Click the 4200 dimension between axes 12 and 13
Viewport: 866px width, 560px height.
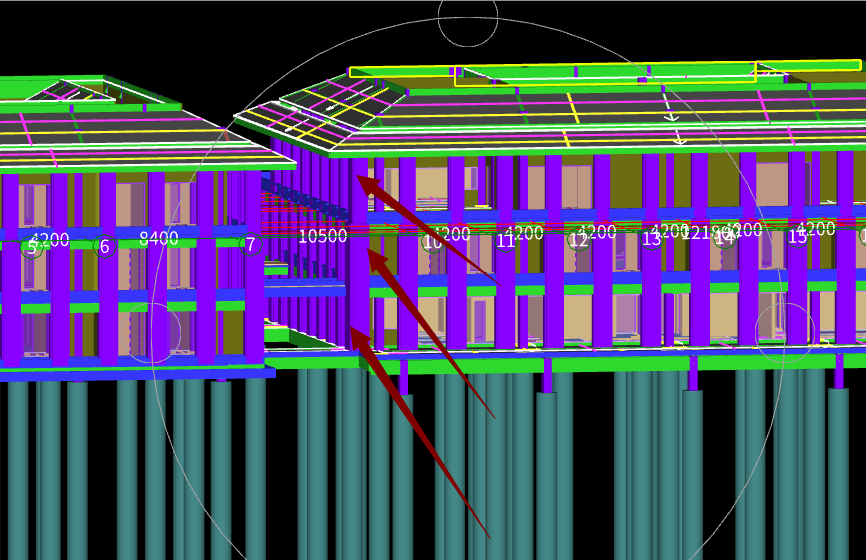(x=597, y=232)
